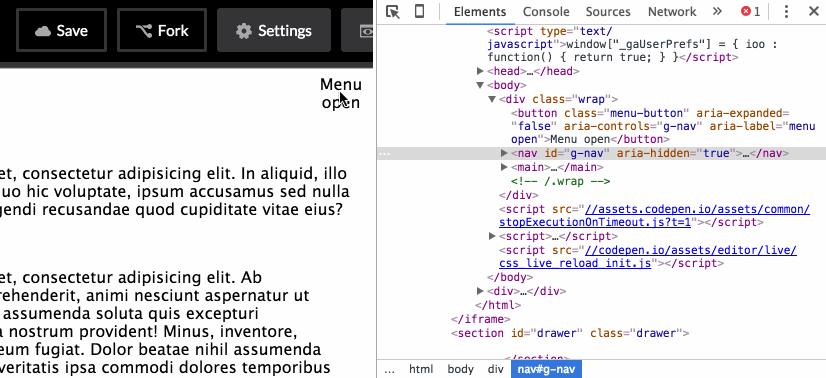The height and width of the screenshot is (378, 826).
Task: Click the aria-hidden "true" attribute value
Action: 717,153
